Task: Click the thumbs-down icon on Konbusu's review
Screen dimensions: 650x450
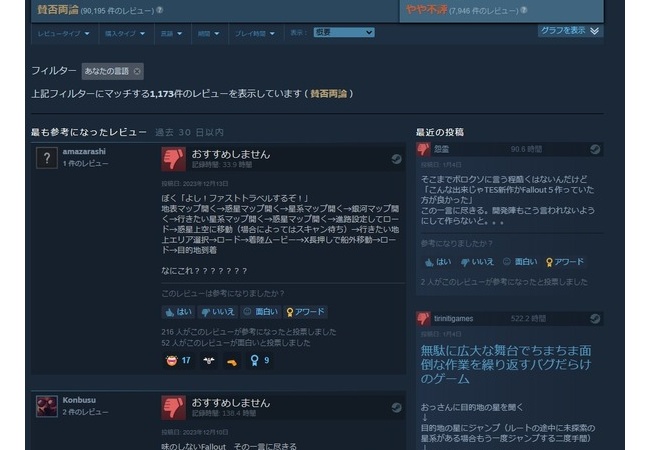Action: pyautogui.click(x=173, y=407)
